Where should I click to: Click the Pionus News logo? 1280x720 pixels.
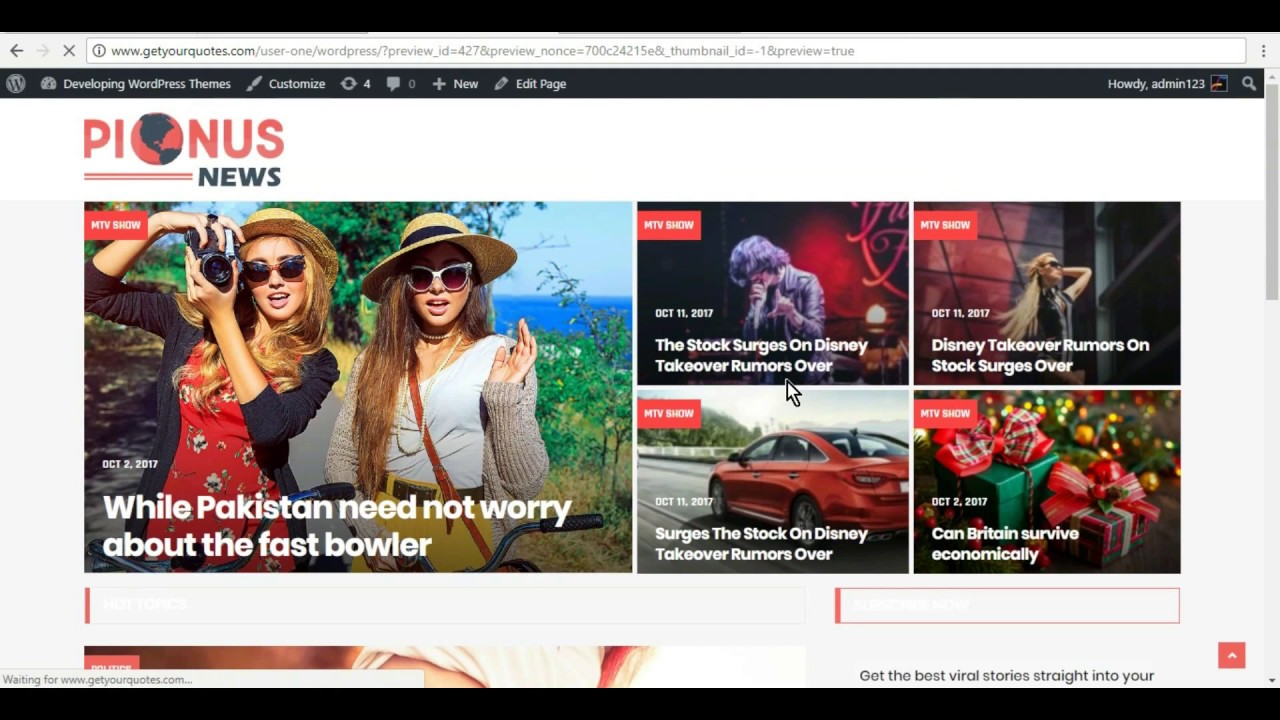[184, 150]
